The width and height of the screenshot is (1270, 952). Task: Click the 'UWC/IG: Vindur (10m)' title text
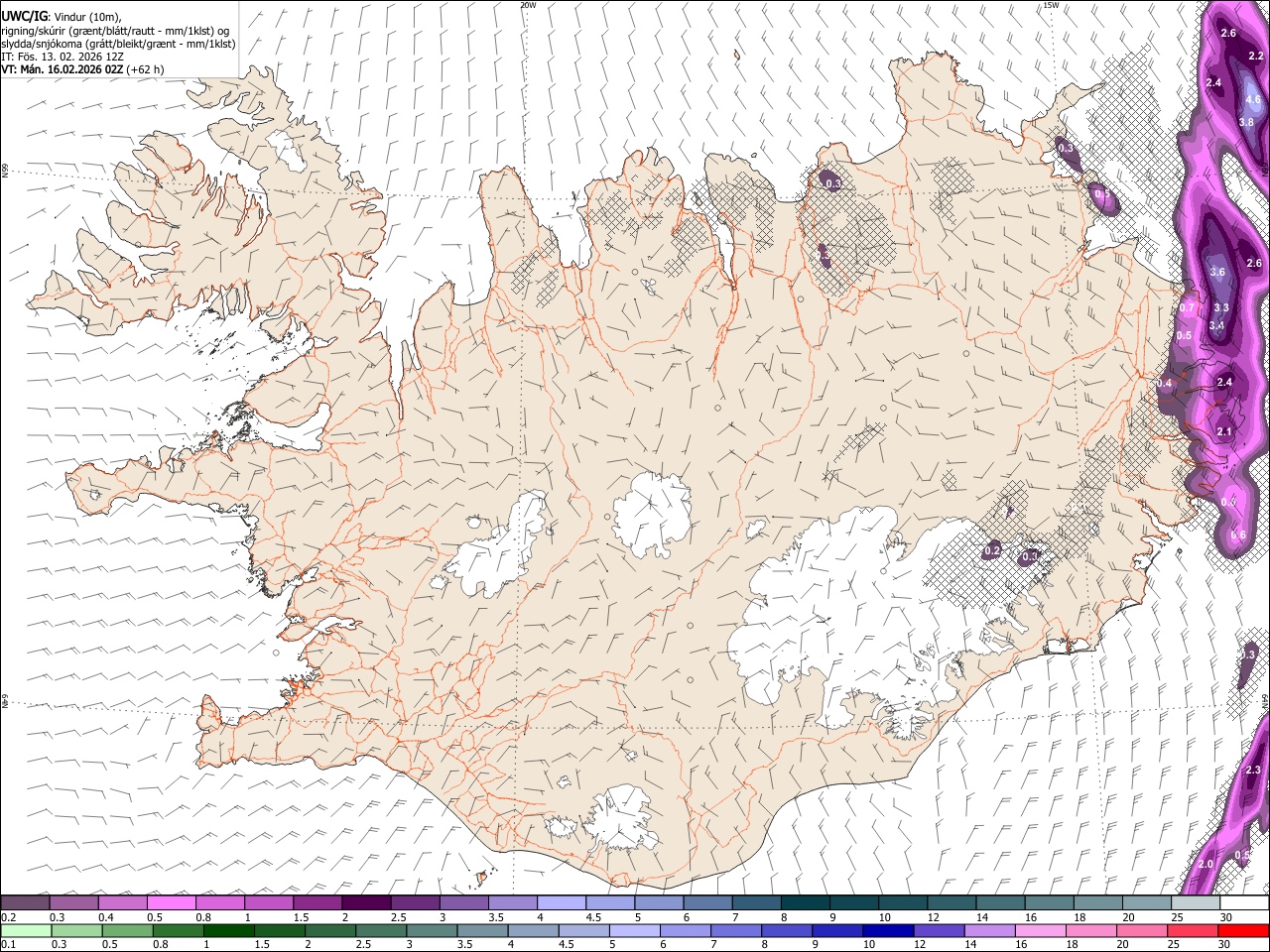pos(62,17)
